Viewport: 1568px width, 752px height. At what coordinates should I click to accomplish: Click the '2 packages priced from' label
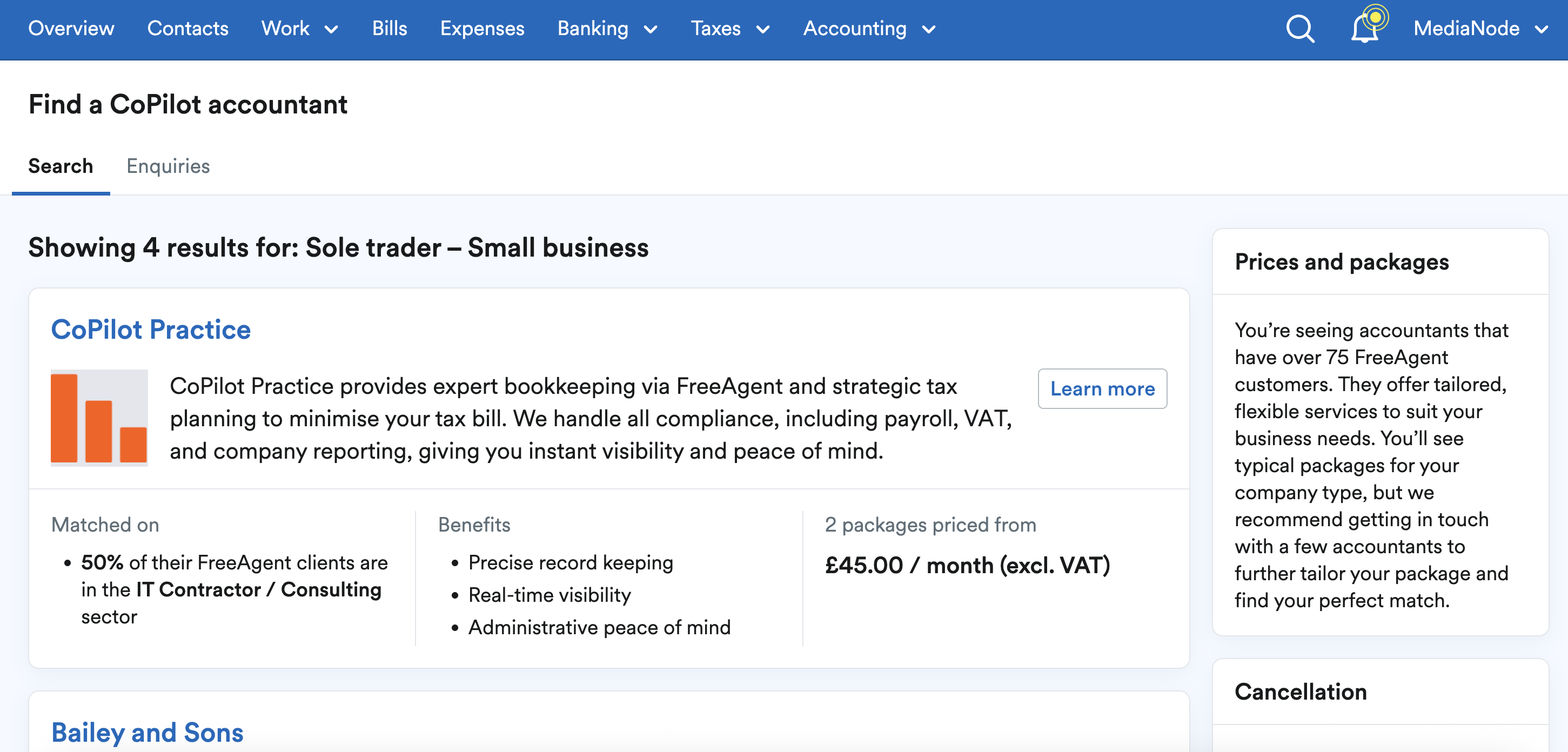tap(930, 525)
